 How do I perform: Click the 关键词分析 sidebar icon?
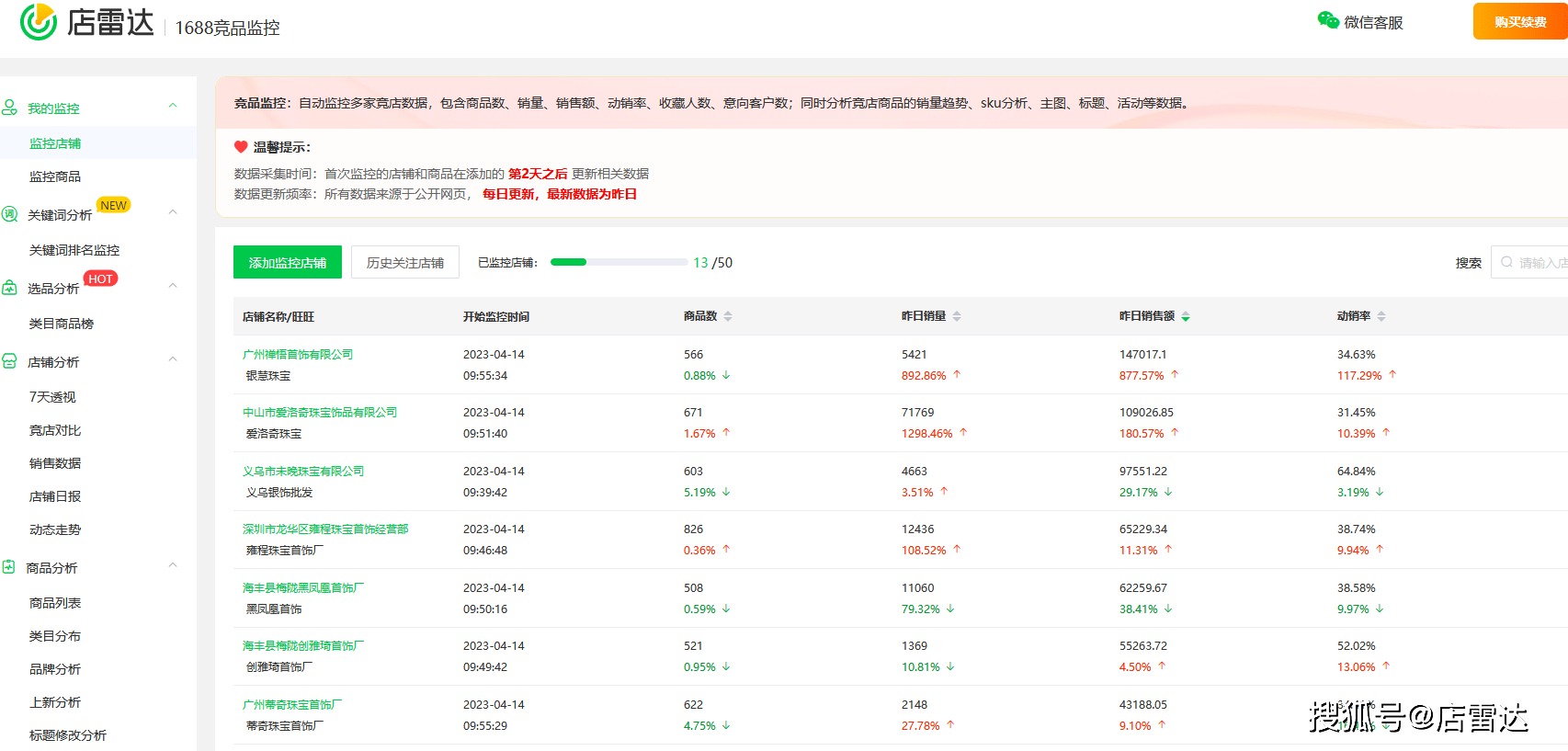click(9, 214)
